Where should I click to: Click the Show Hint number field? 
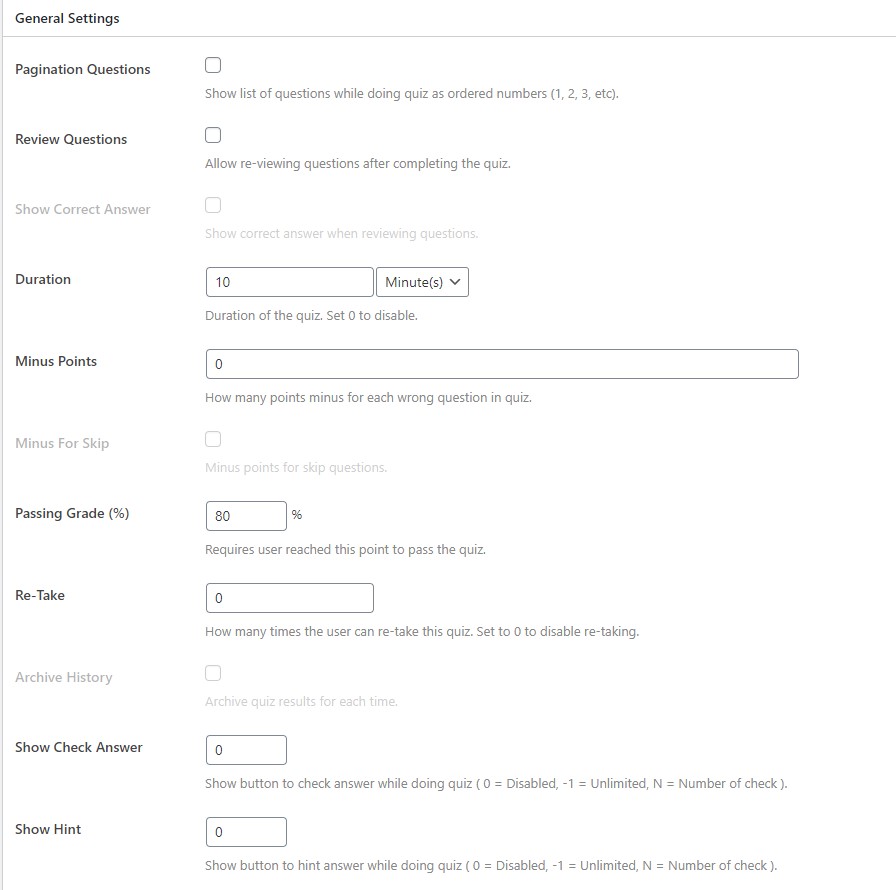[x=246, y=832]
